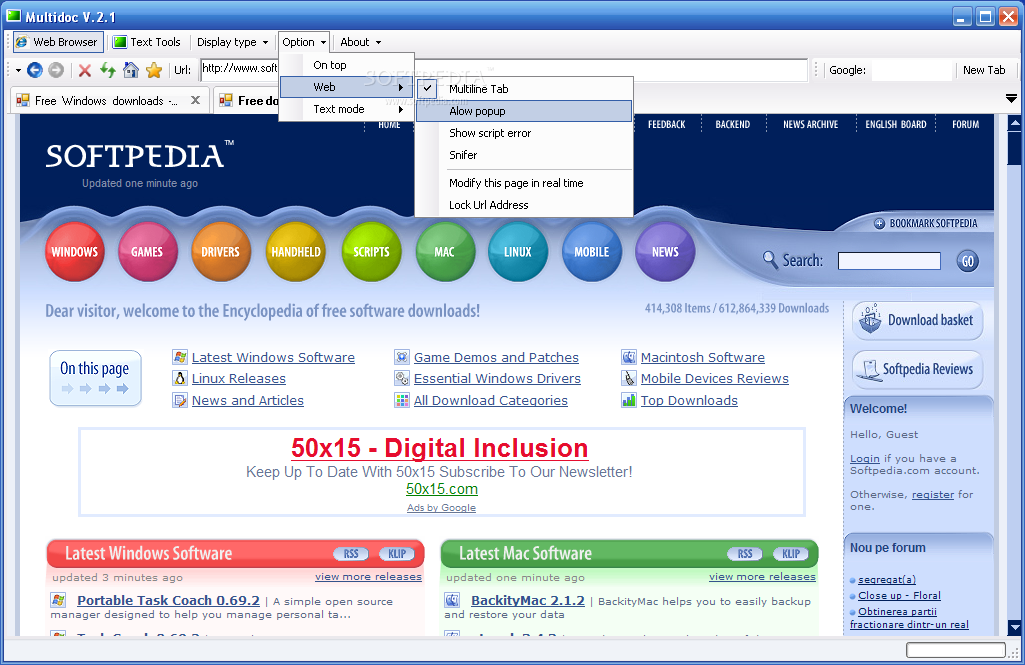Expand the Text mode submenu

click(x=346, y=109)
